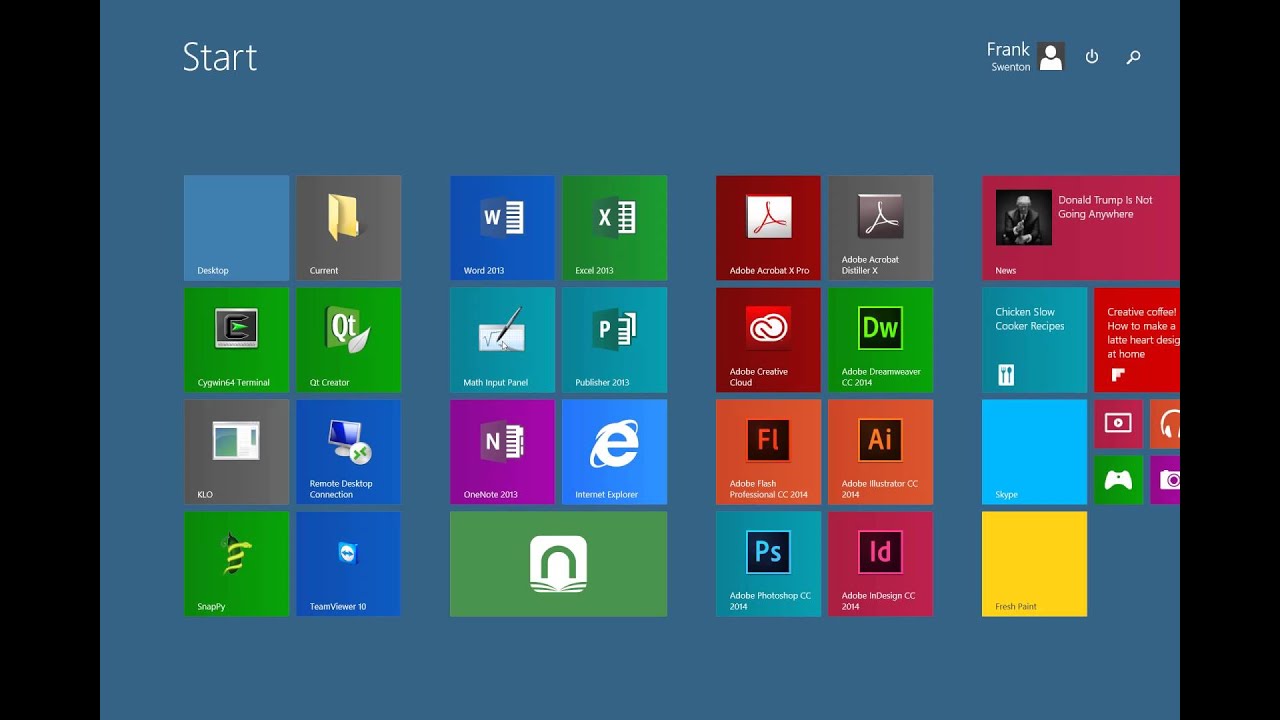1280x720 pixels.
Task: Open OneNote 2013
Action: [502, 452]
